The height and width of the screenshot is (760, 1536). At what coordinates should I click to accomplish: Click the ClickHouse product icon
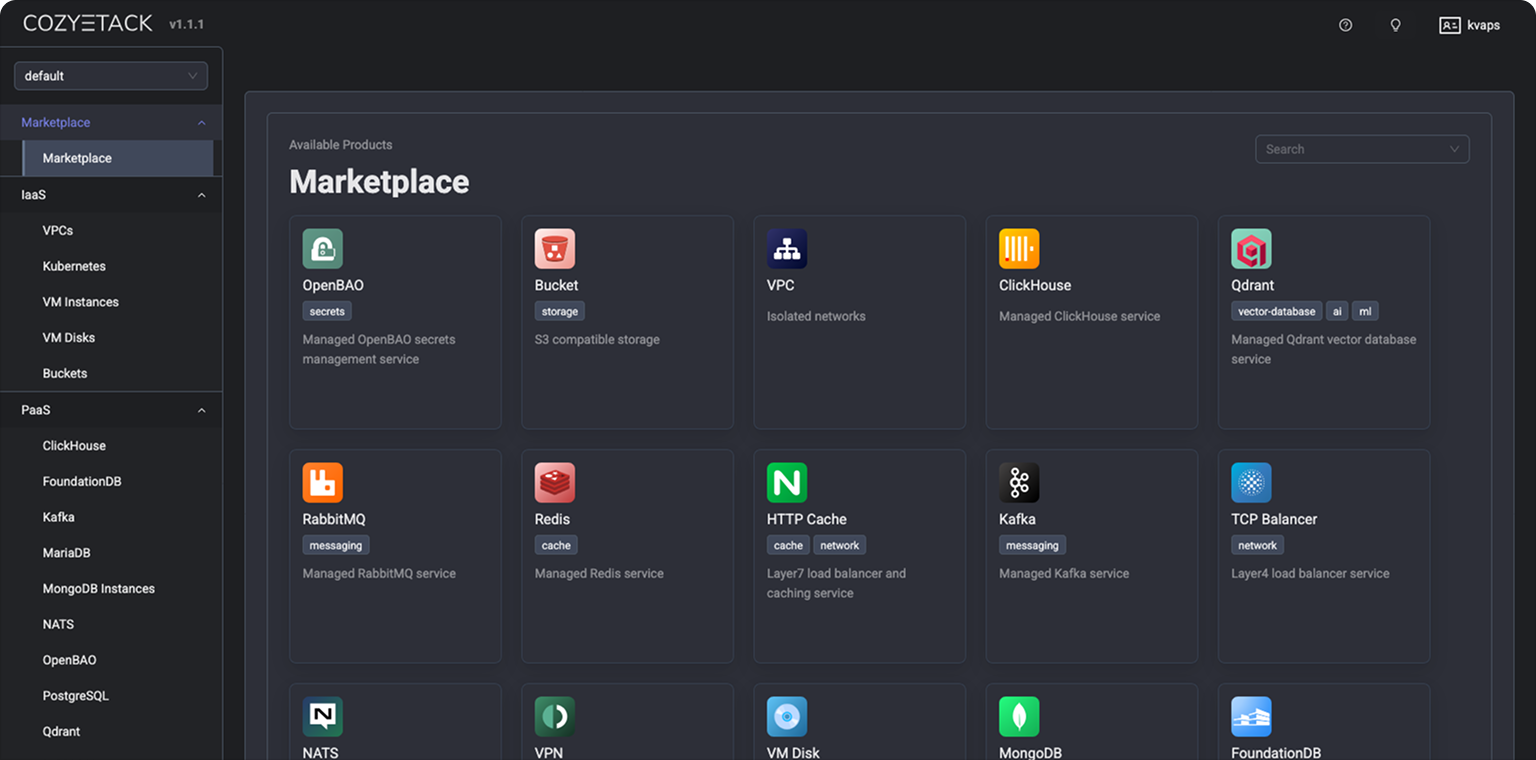[x=1018, y=249]
